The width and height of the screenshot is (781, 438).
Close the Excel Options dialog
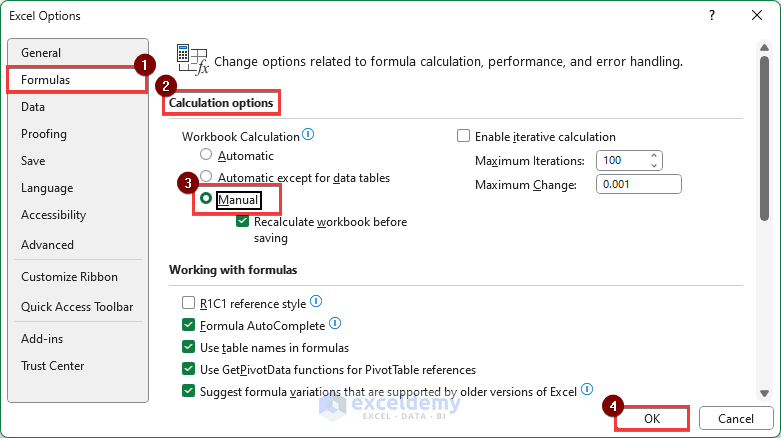click(x=757, y=16)
